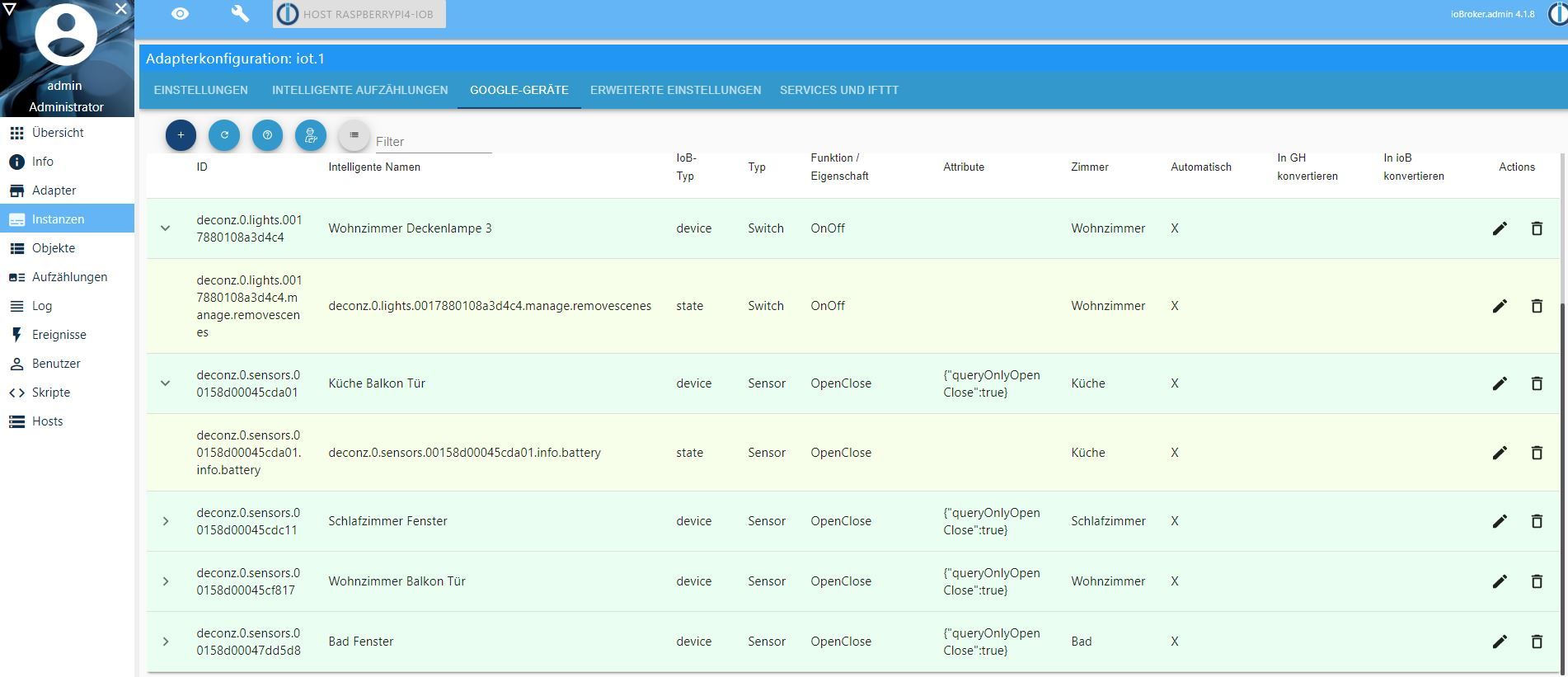1568x677 pixels.
Task: Switch to Intelligente Aufzählungen tab
Action: pos(359,90)
